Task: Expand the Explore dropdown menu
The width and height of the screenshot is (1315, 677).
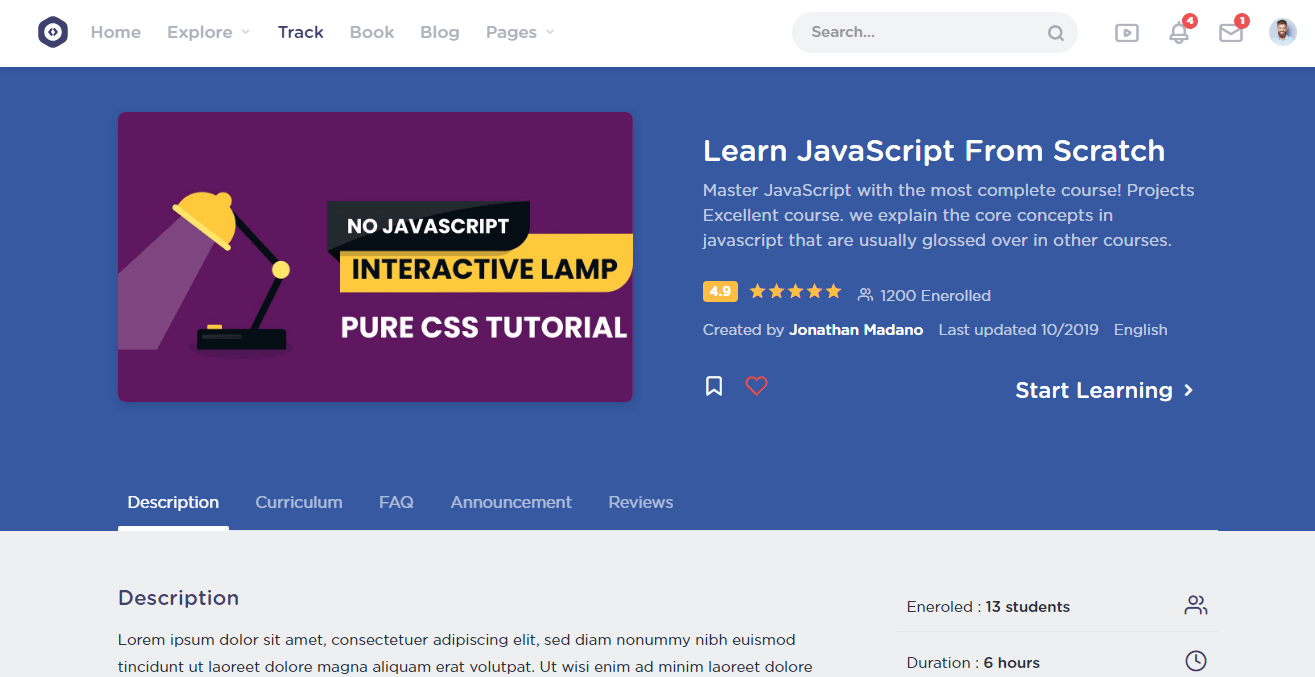Action: (x=208, y=32)
